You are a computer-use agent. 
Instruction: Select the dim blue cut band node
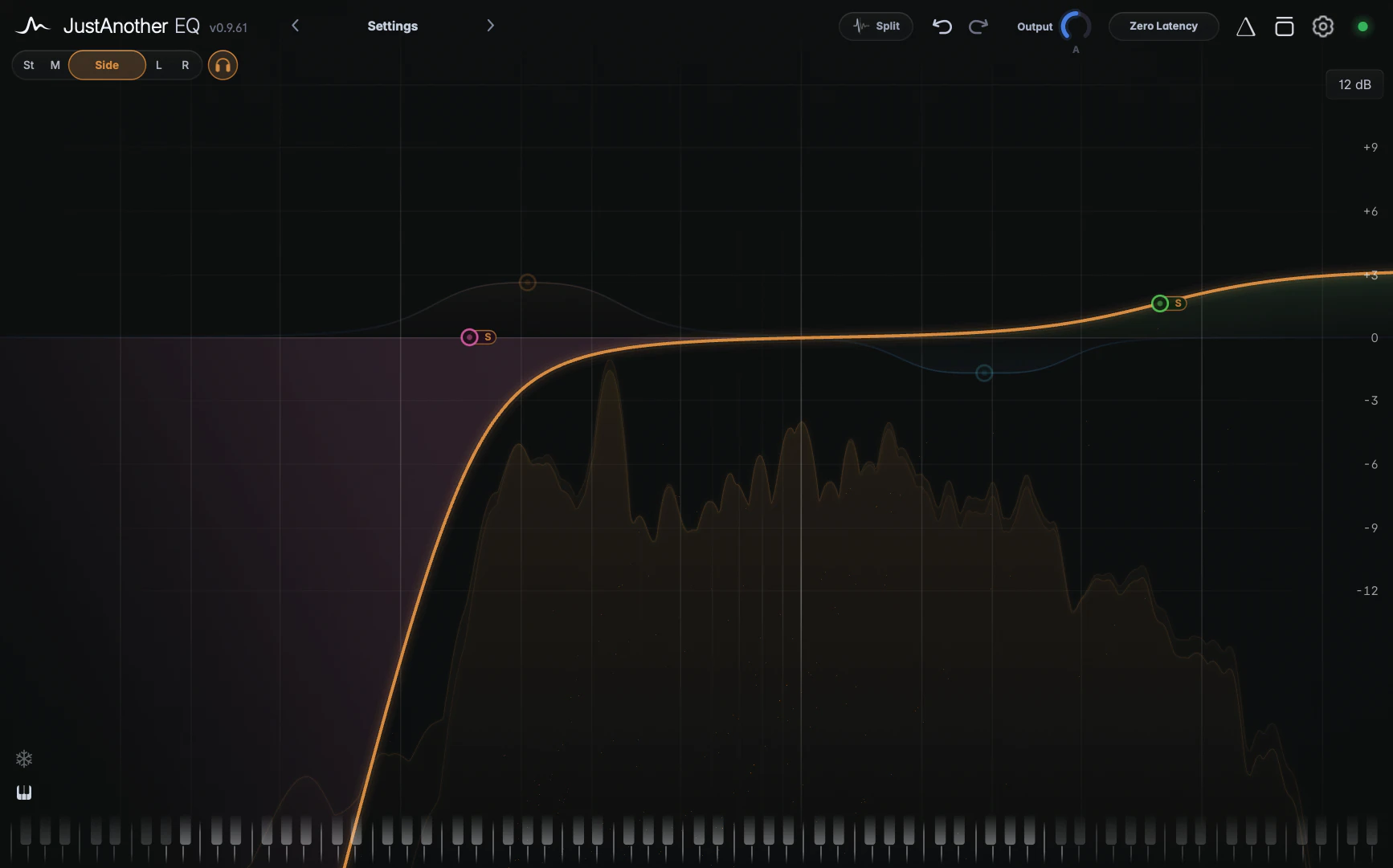pos(984,373)
